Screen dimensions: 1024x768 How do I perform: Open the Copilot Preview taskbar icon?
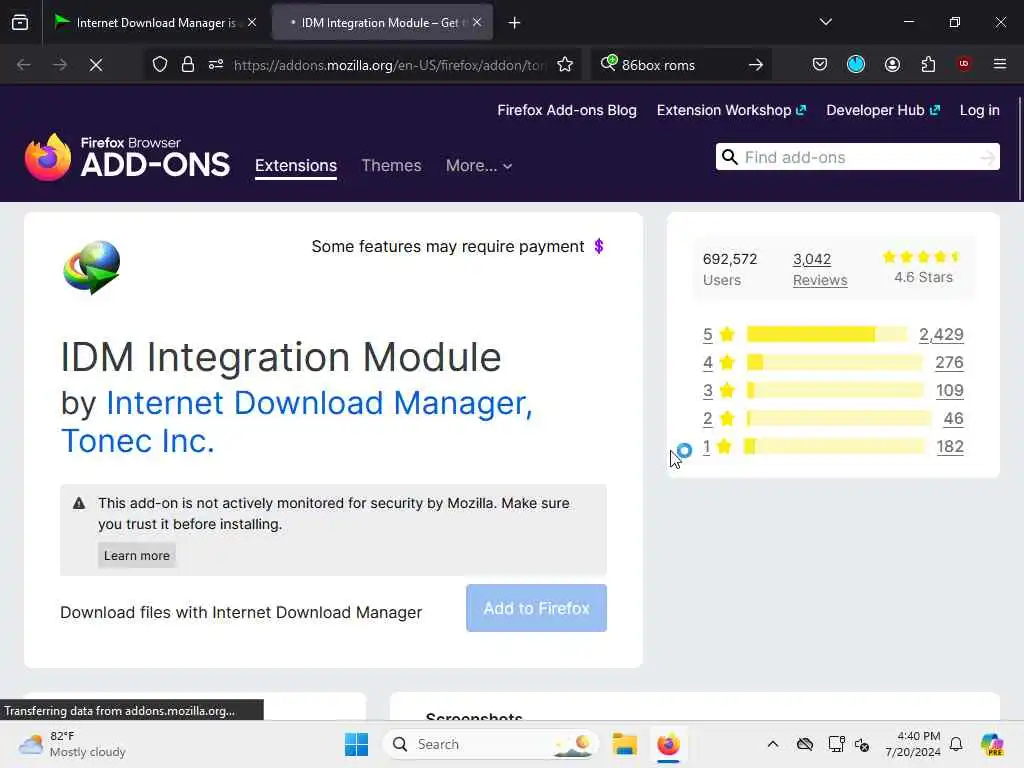coord(992,744)
